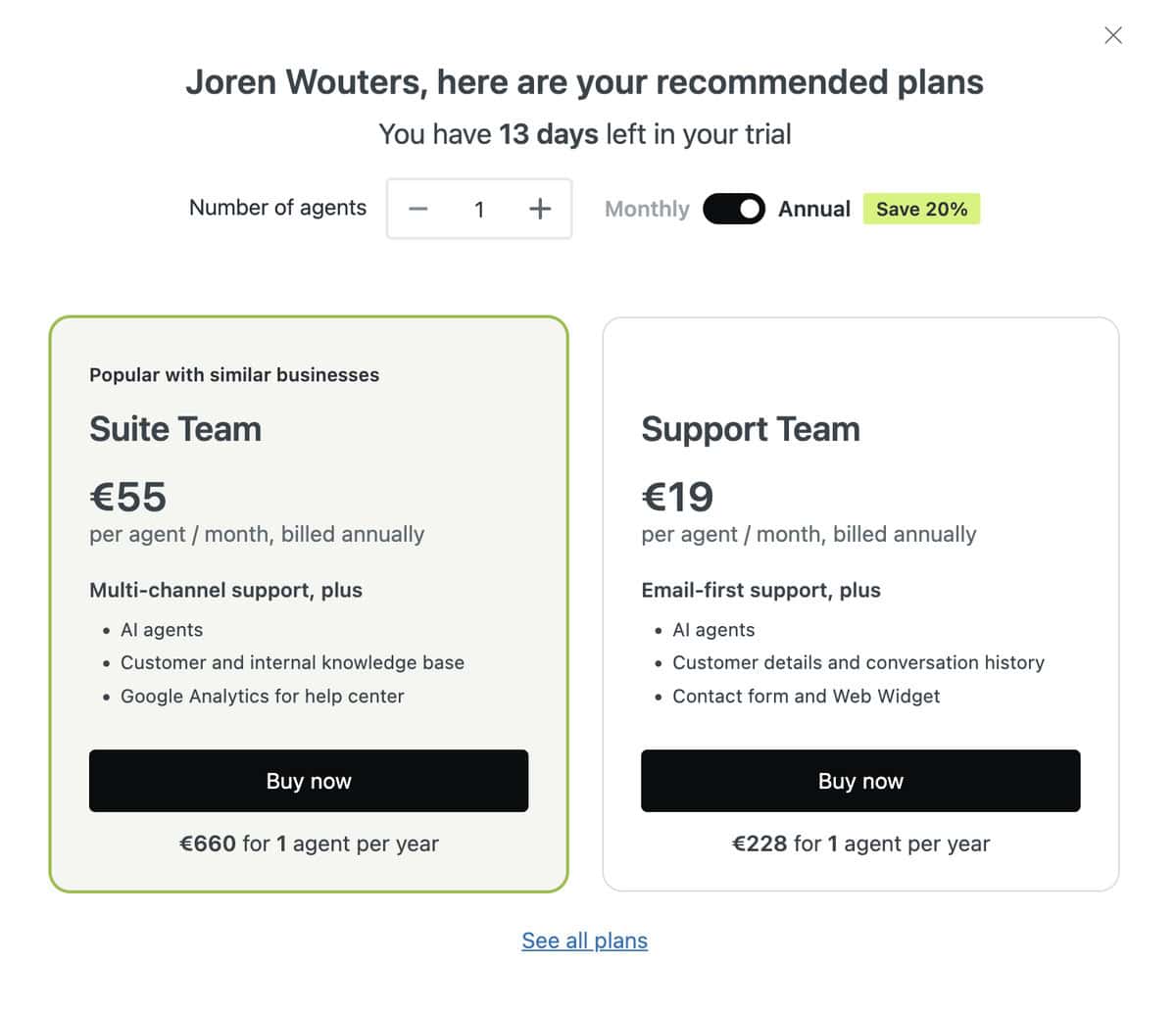Click the €55 price on Suite Team
This screenshot has height=1013, width=1176.
128,497
